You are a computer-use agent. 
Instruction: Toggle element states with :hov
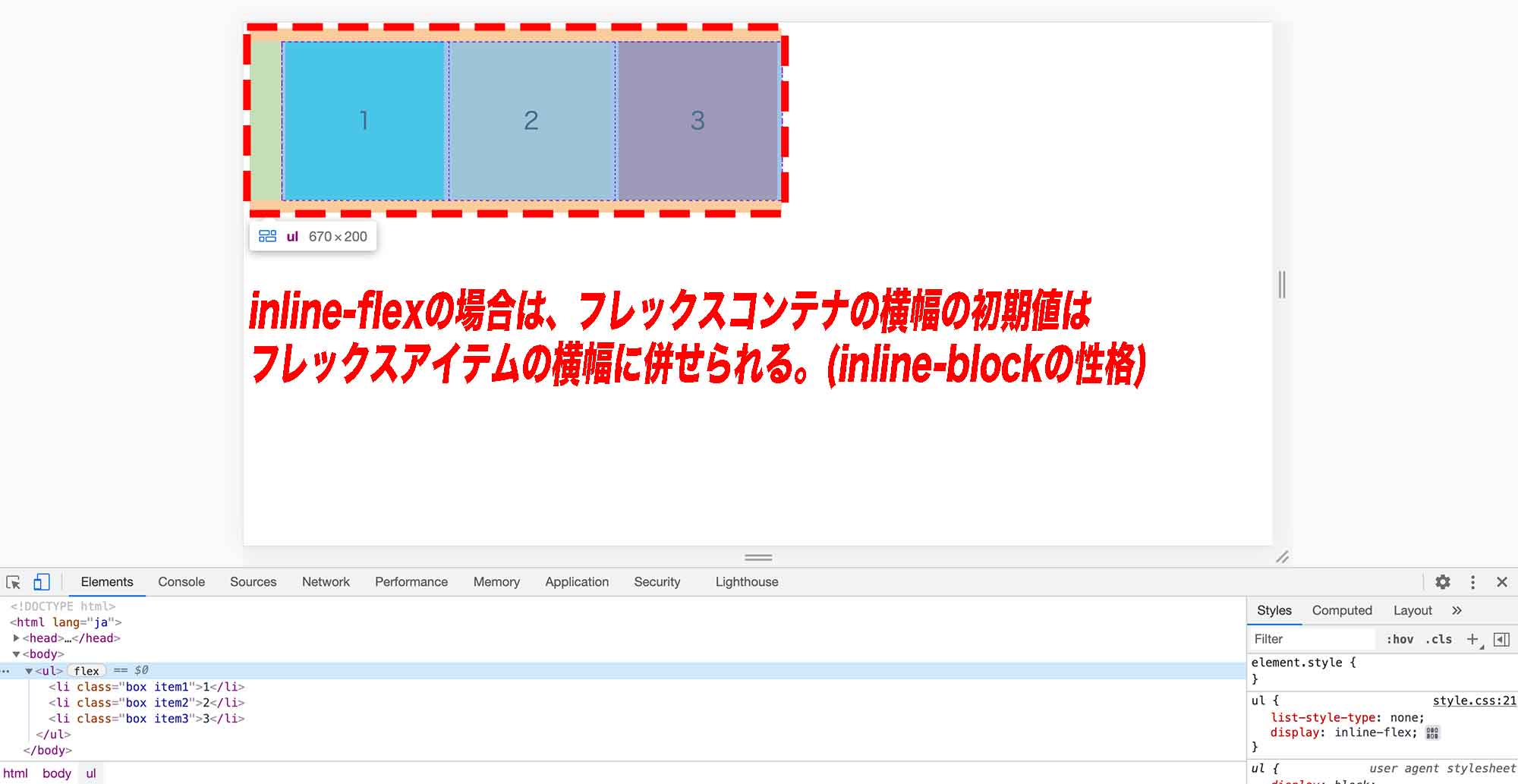point(1400,639)
